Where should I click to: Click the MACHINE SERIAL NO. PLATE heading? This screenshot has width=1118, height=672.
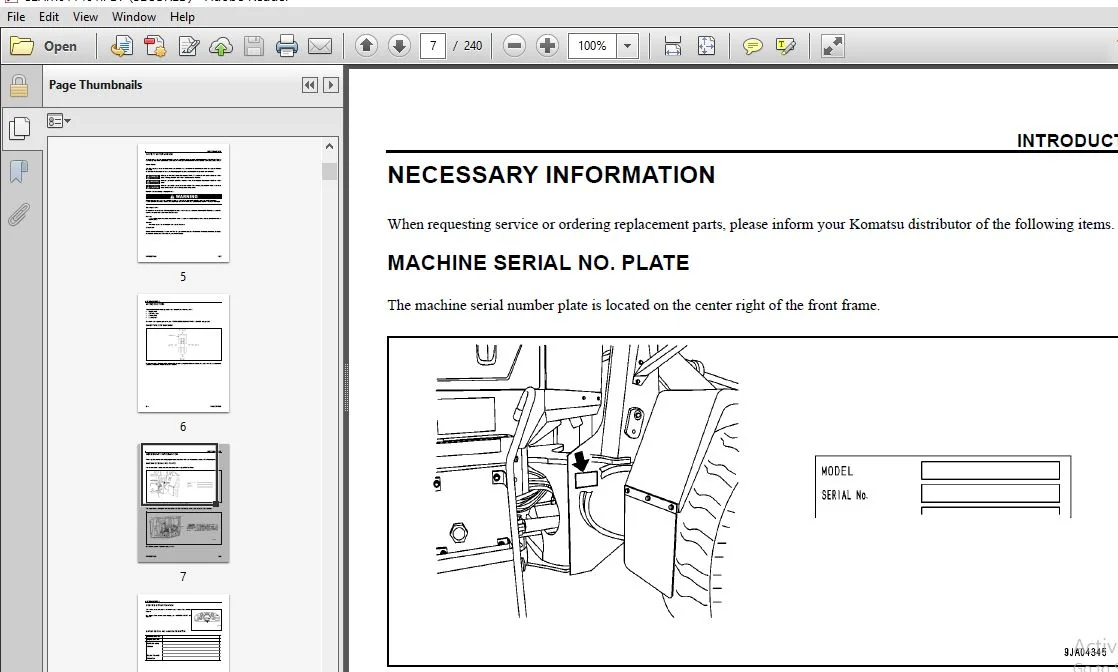click(538, 263)
